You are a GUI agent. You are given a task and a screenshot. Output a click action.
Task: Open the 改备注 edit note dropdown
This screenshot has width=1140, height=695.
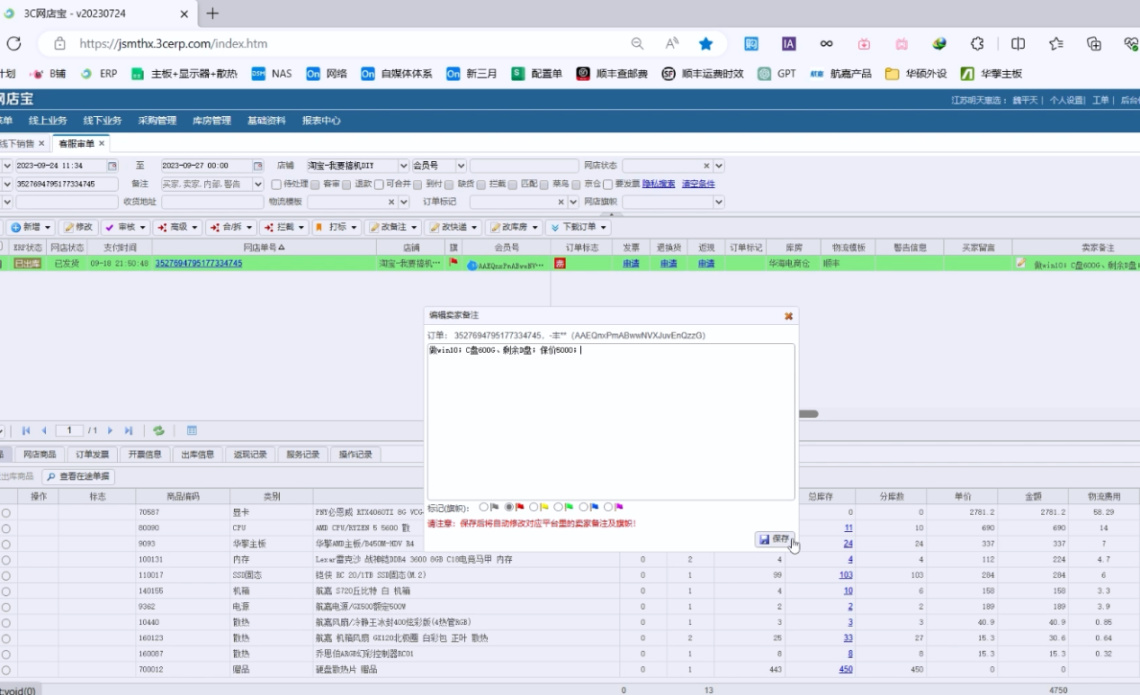point(393,227)
